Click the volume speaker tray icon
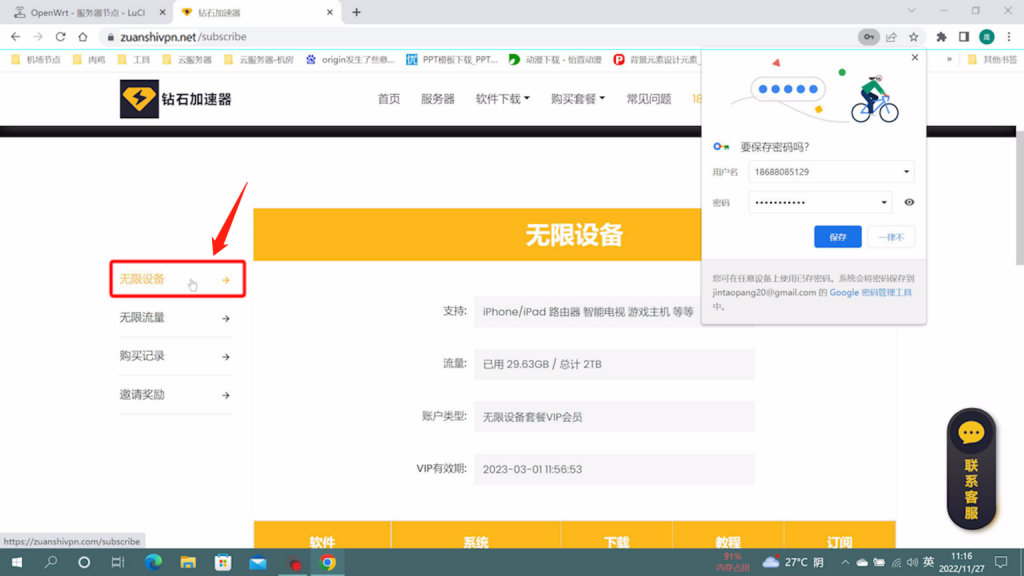 (912, 562)
